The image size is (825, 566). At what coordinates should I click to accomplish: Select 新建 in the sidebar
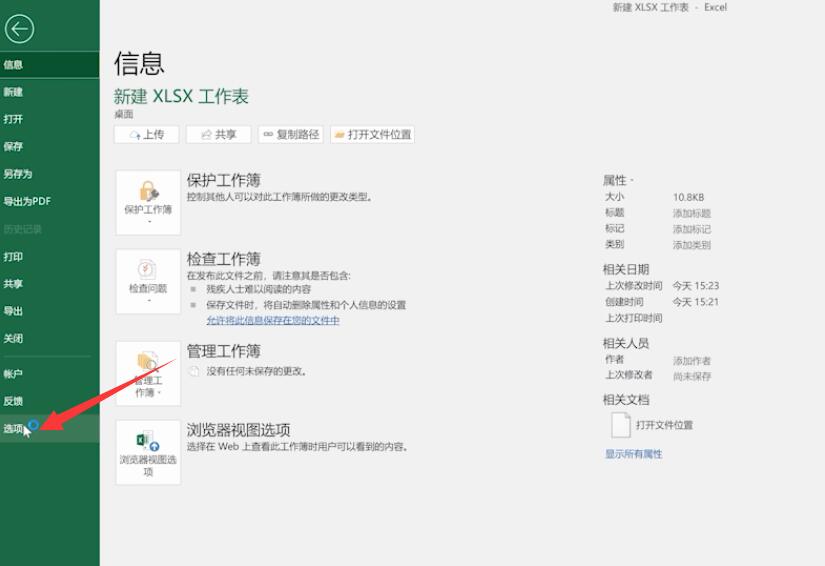tap(49, 92)
